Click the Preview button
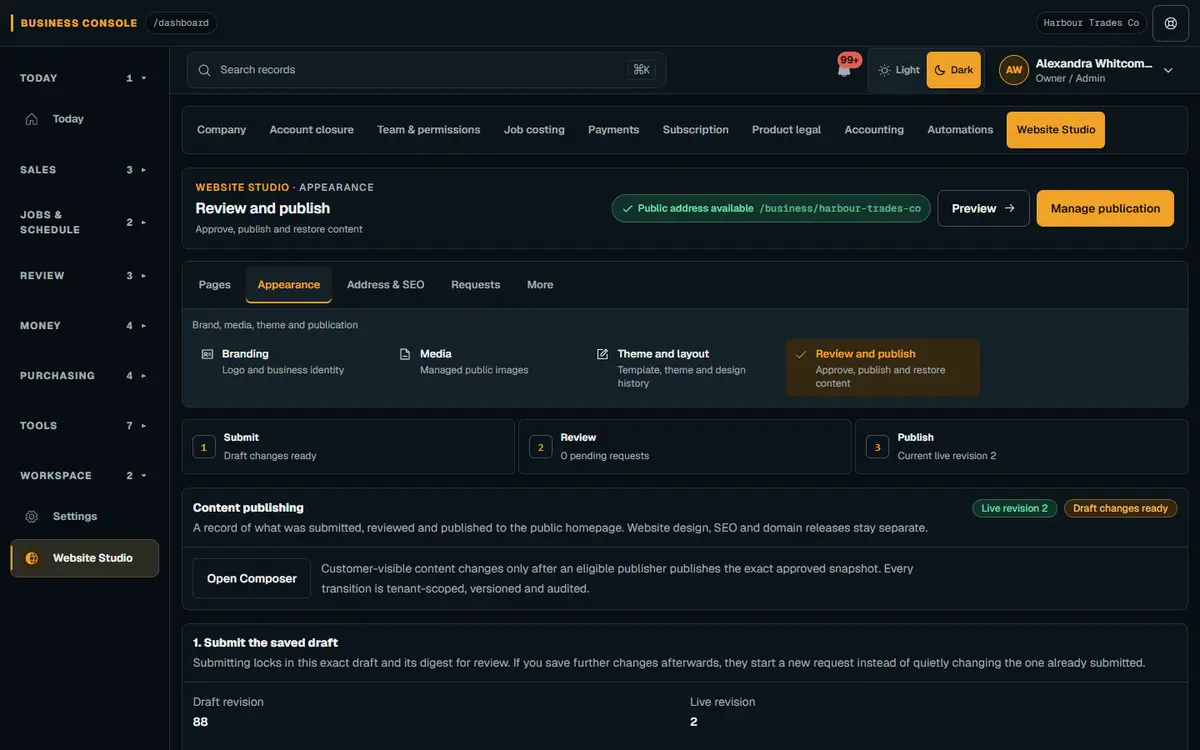Screen dimensions: 1200x750 point(983,208)
